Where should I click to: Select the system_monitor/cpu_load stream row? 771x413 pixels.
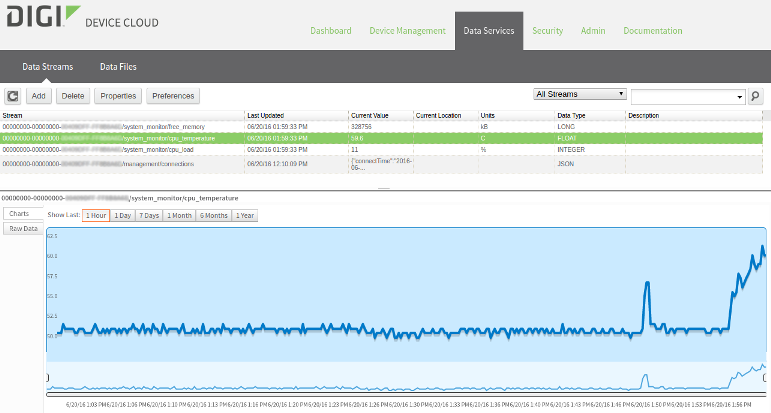click(x=381, y=149)
